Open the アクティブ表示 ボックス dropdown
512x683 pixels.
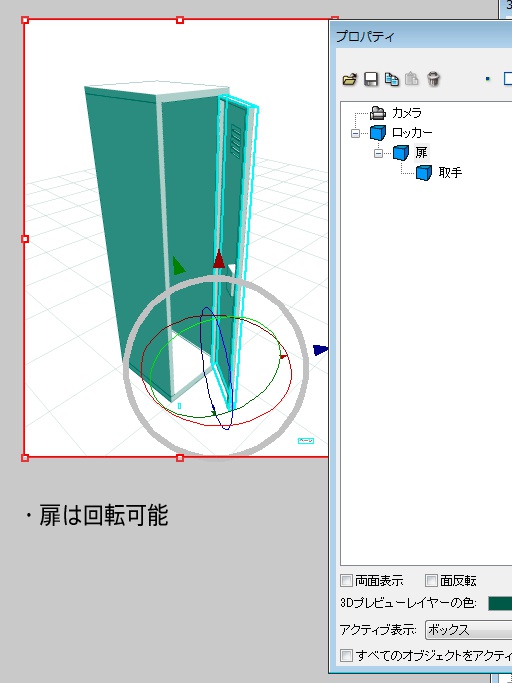[468, 629]
